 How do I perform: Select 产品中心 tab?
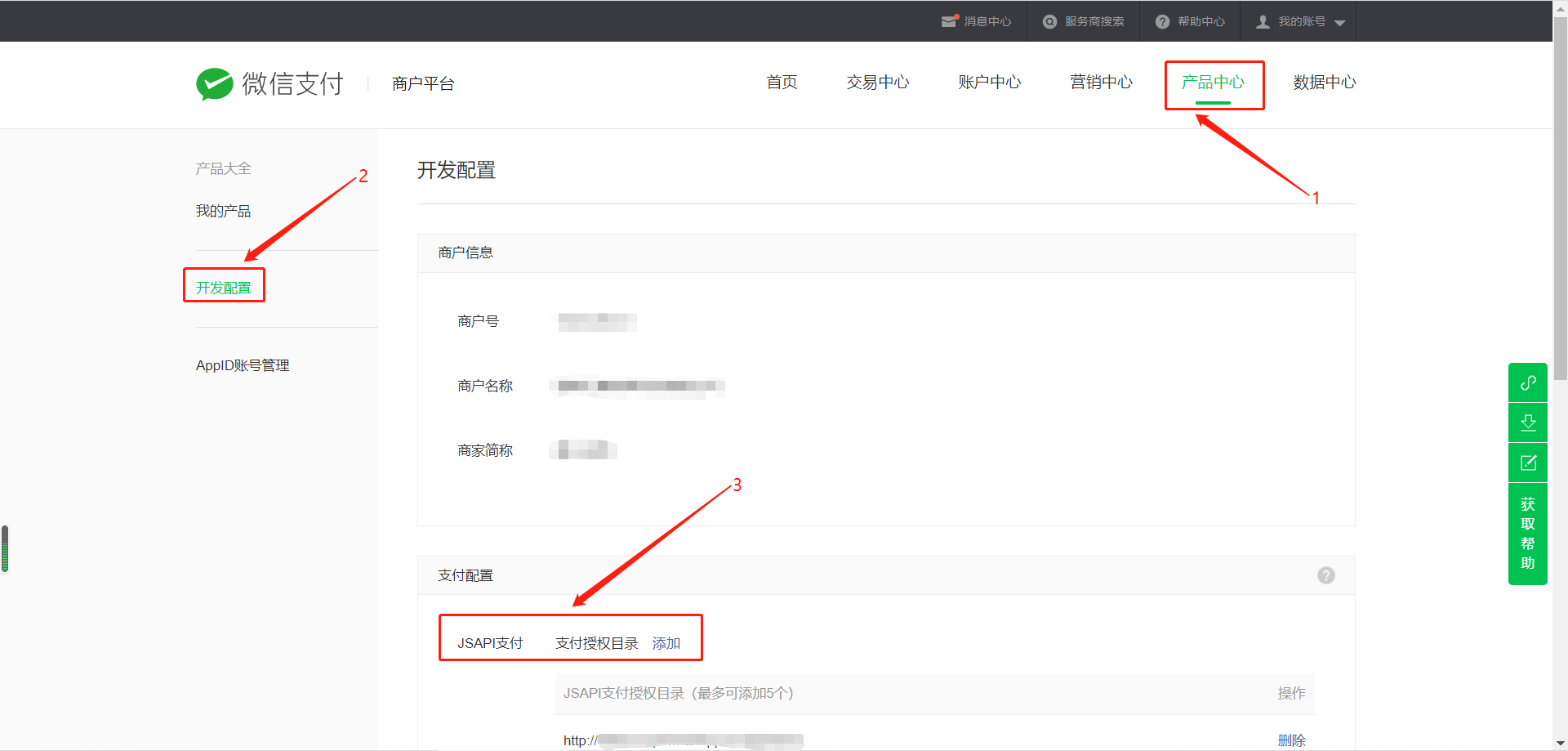click(x=1214, y=82)
